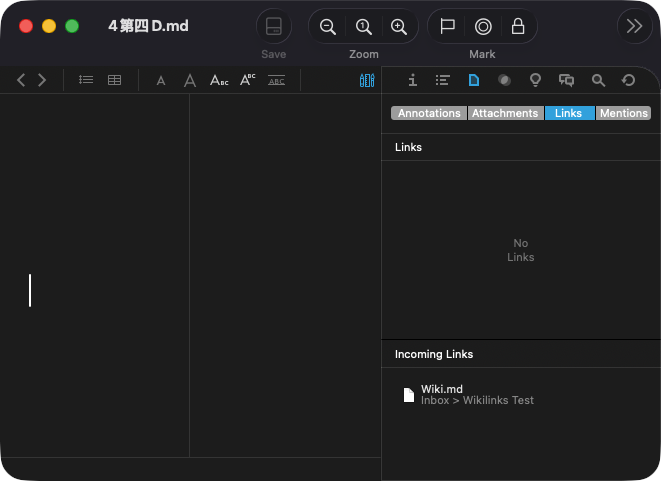Toggle the inspector sidebar icon
This screenshot has width=661, height=481.
click(367, 80)
